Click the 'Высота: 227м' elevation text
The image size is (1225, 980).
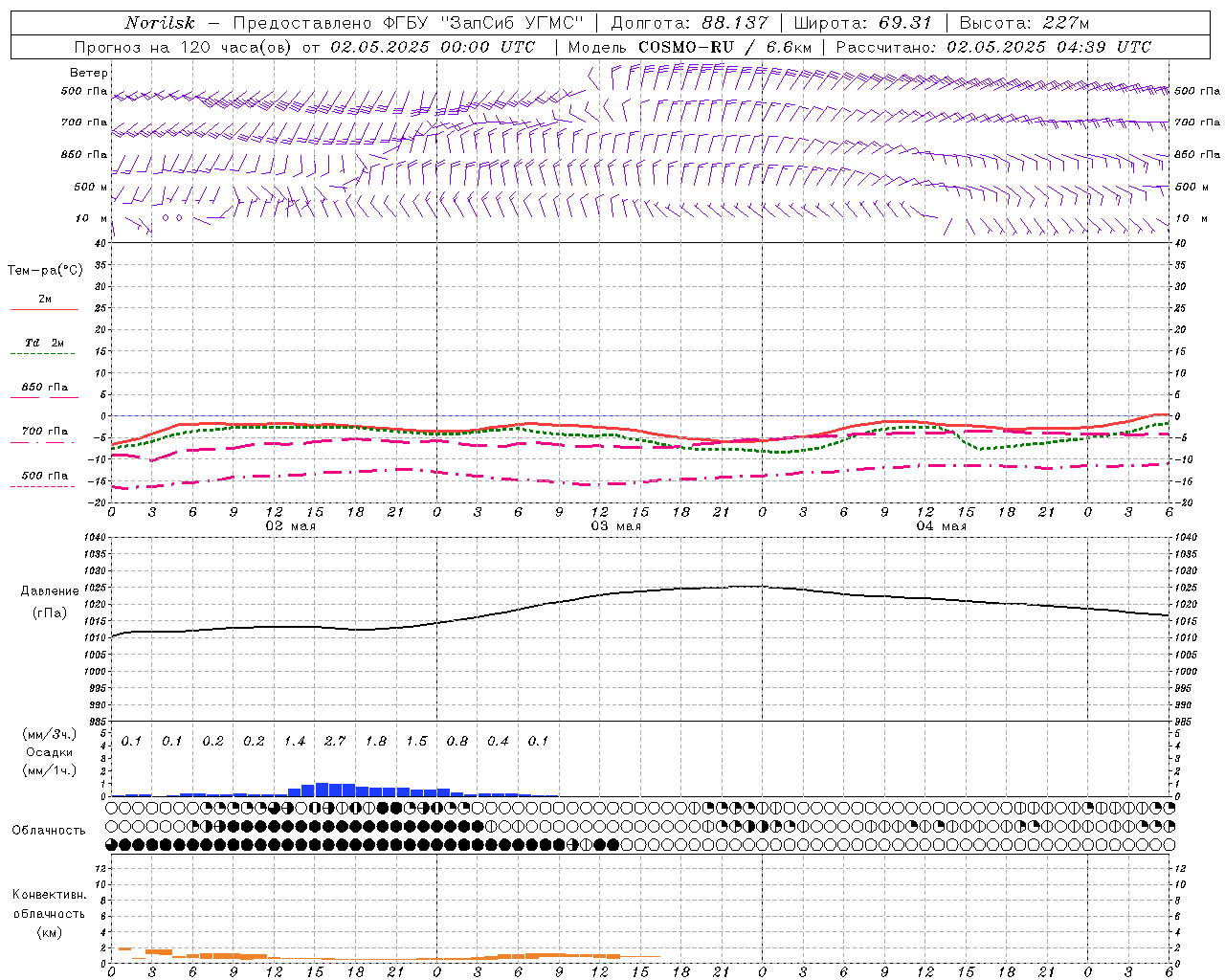1024,23
